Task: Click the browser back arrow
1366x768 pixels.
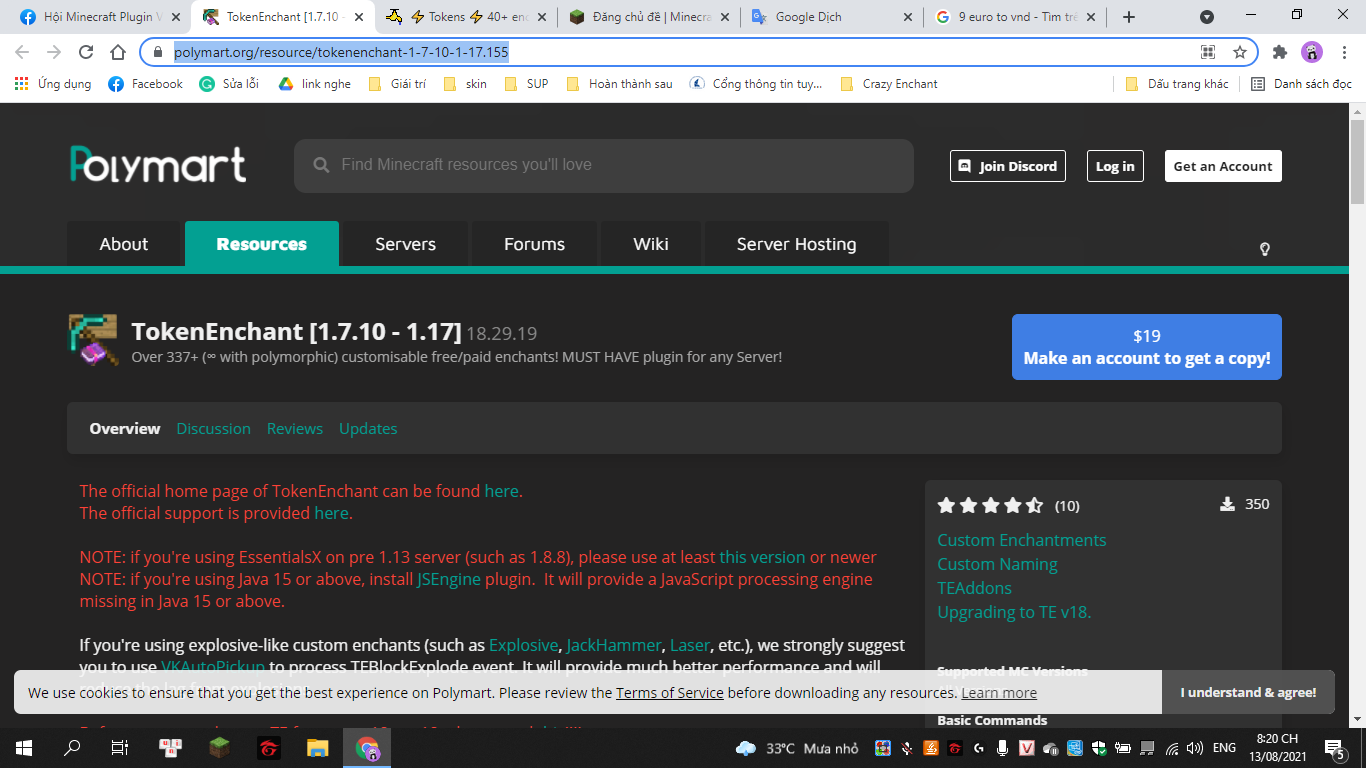Action: [x=22, y=52]
